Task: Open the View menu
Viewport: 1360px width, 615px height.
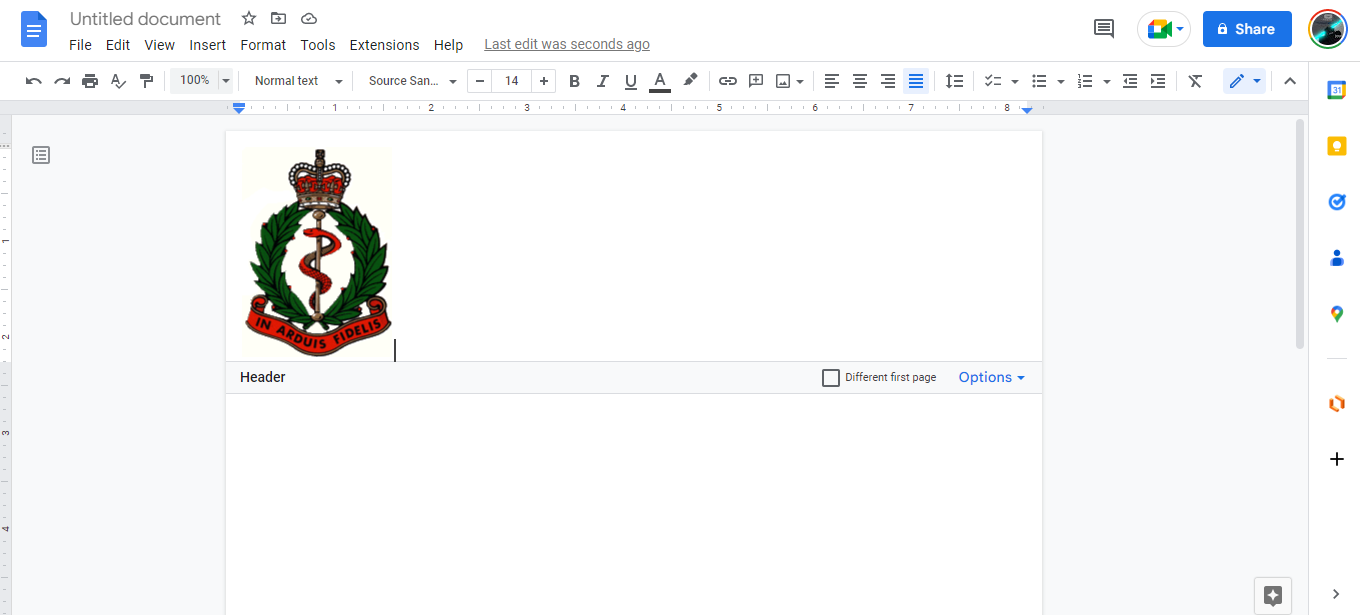Action: point(160,45)
